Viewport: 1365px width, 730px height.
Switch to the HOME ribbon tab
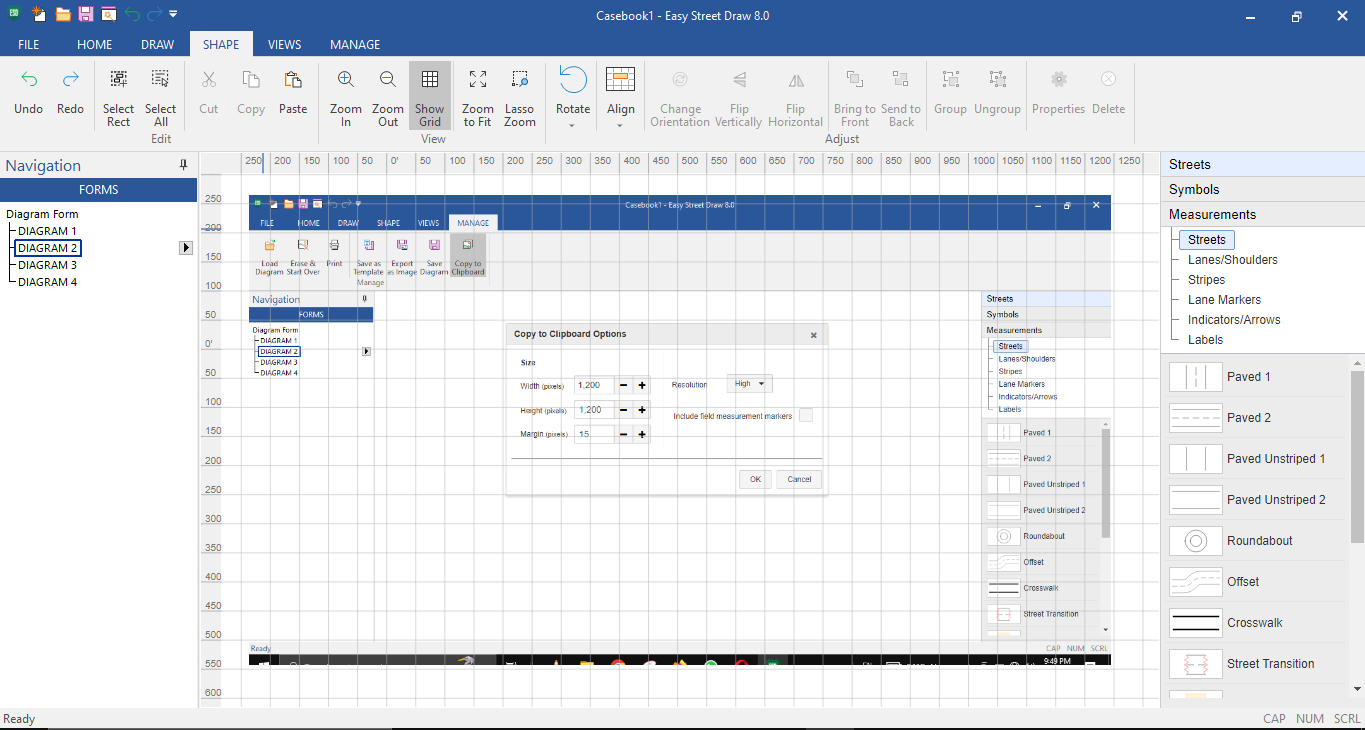pyautogui.click(x=95, y=44)
